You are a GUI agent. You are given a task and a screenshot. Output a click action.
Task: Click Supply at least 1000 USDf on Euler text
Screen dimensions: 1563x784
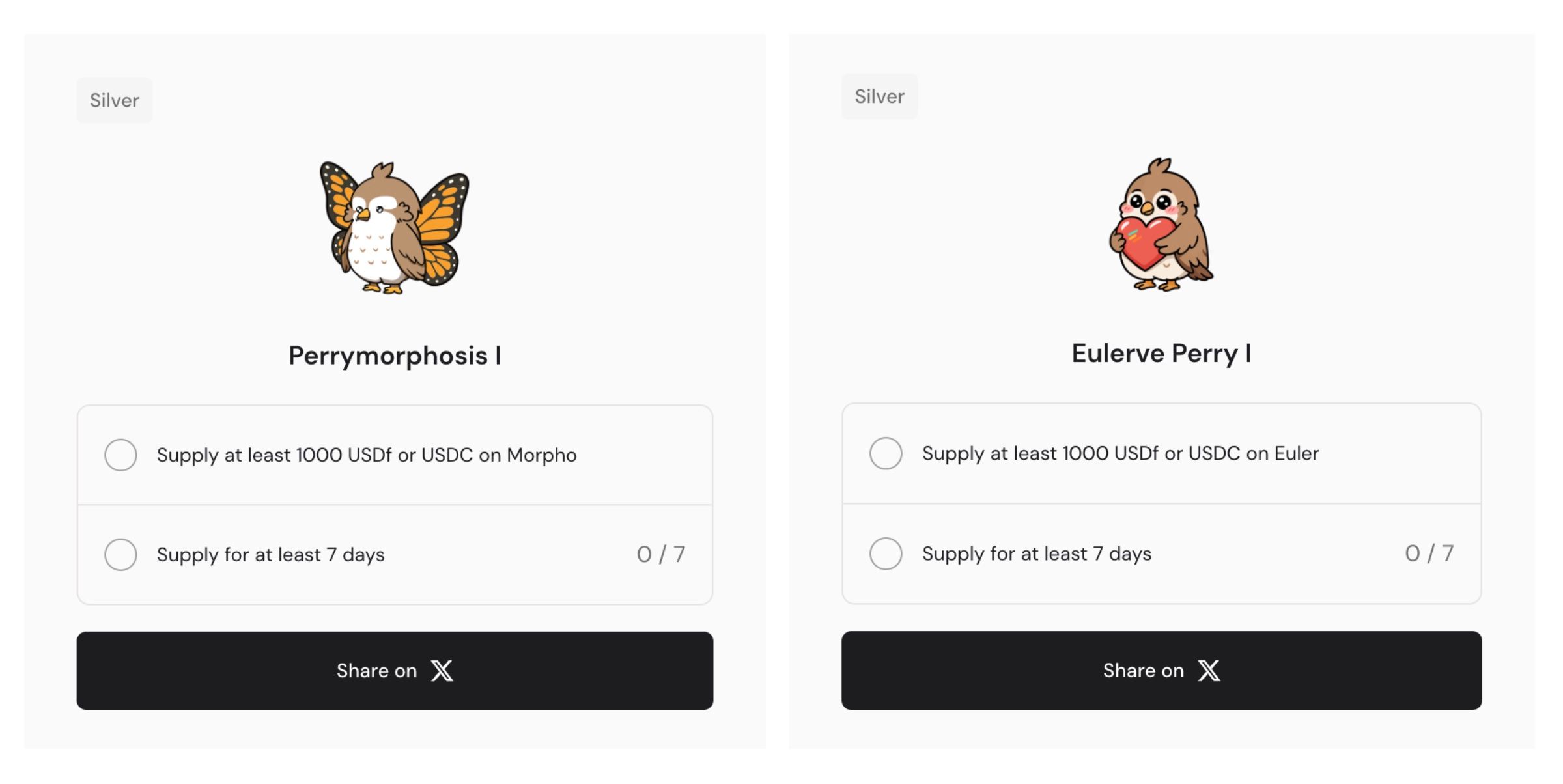click(1120, 453)
